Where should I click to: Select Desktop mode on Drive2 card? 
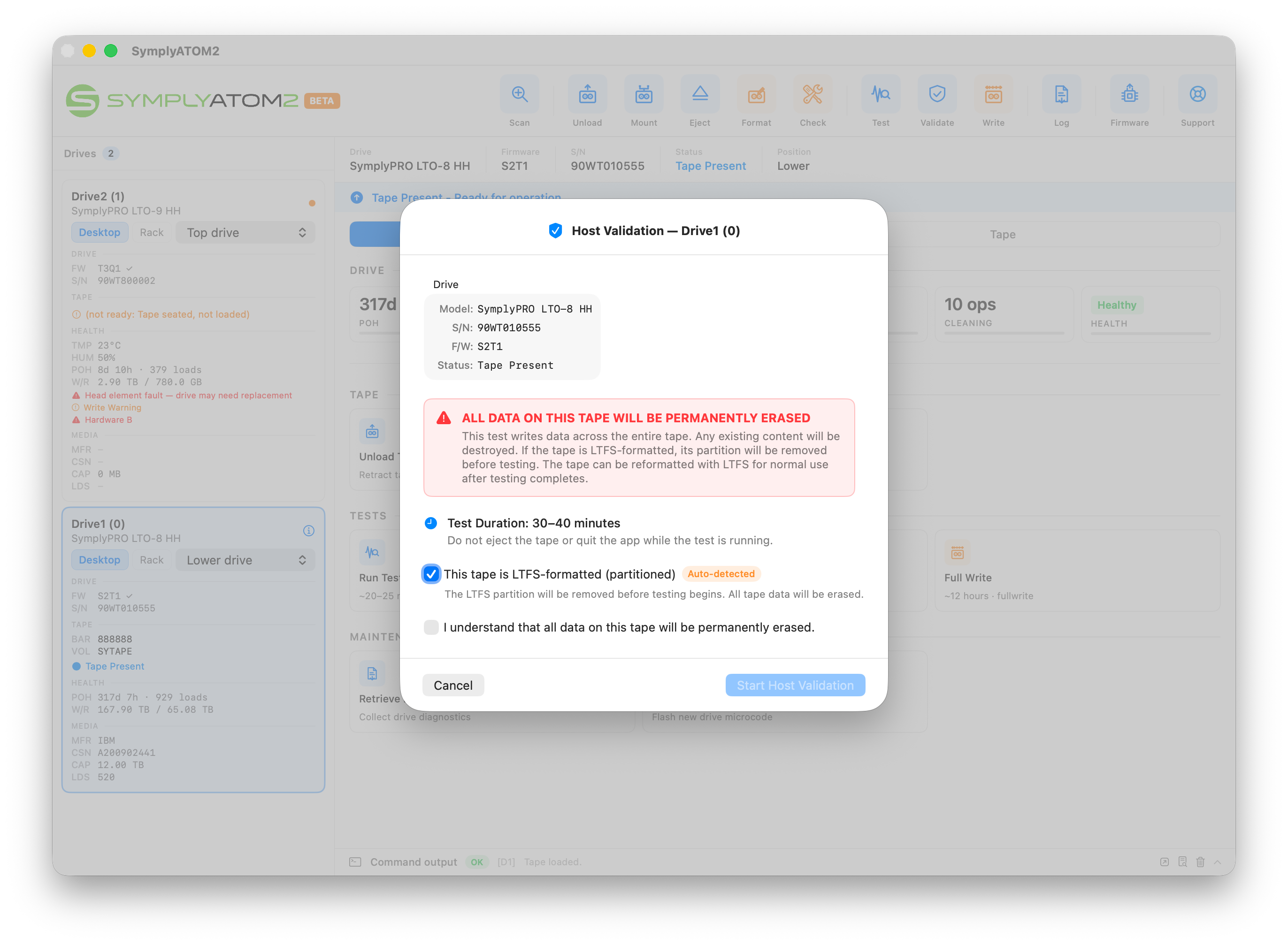pyautogui.click(x=100, y=232)
